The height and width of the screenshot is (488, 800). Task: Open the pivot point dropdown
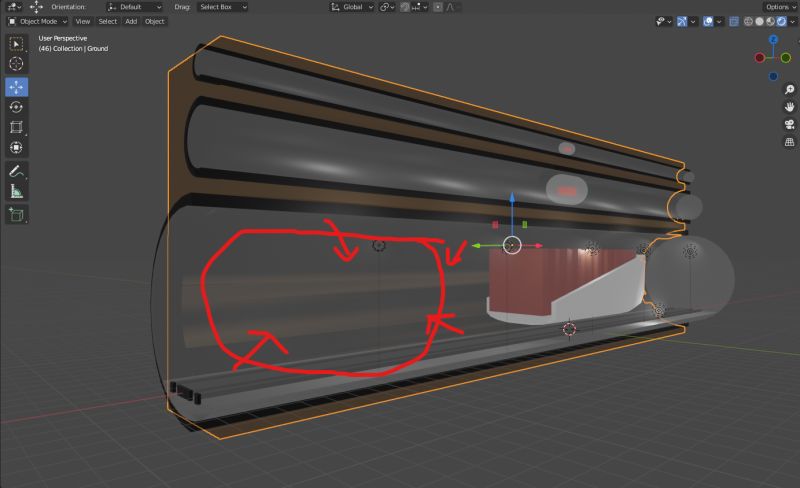click(387, 7)
